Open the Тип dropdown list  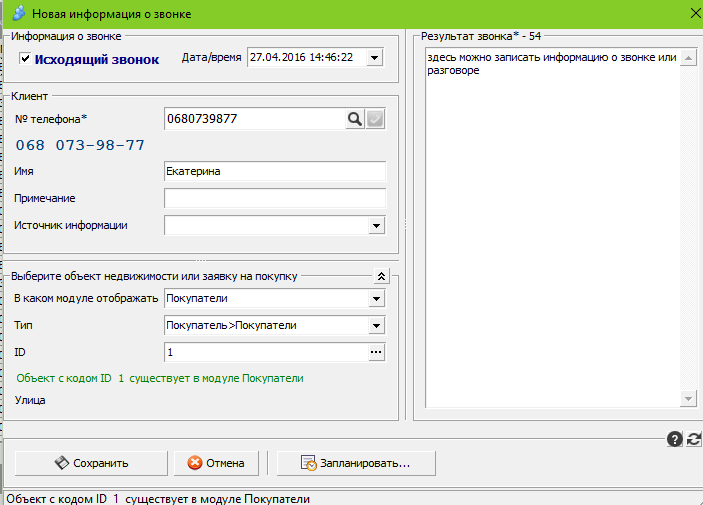pos(376,325)
